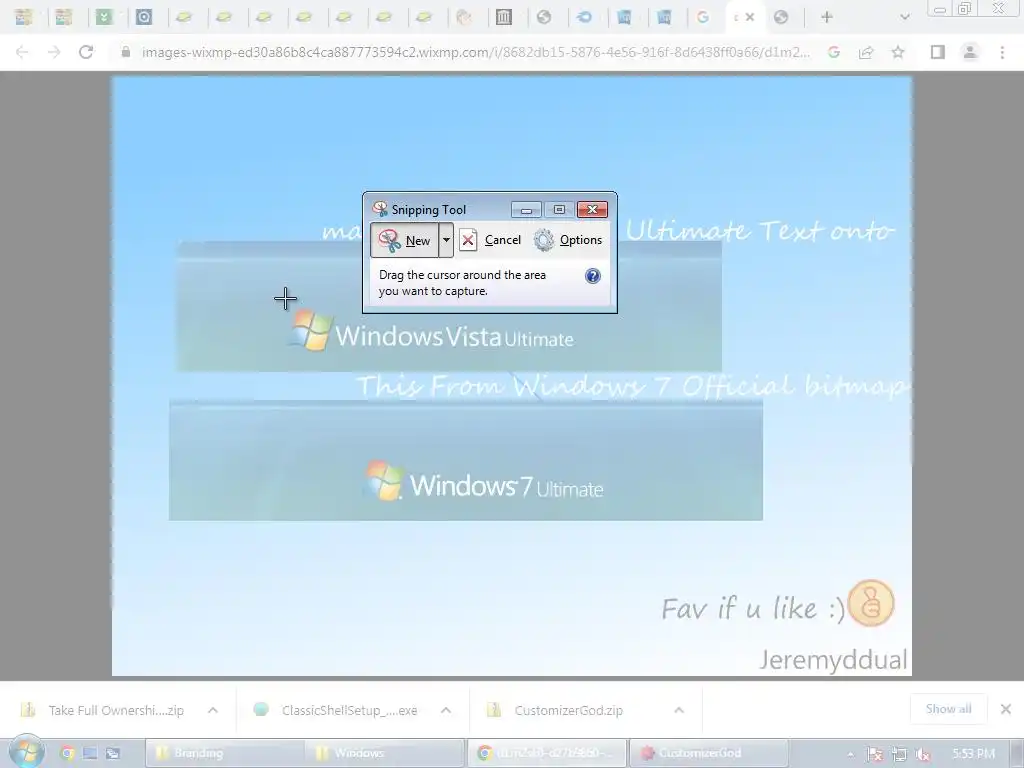Screen dimensions: 1024x768
Task: Open the Chrome profile avatar menu
Action: (970, 52)
